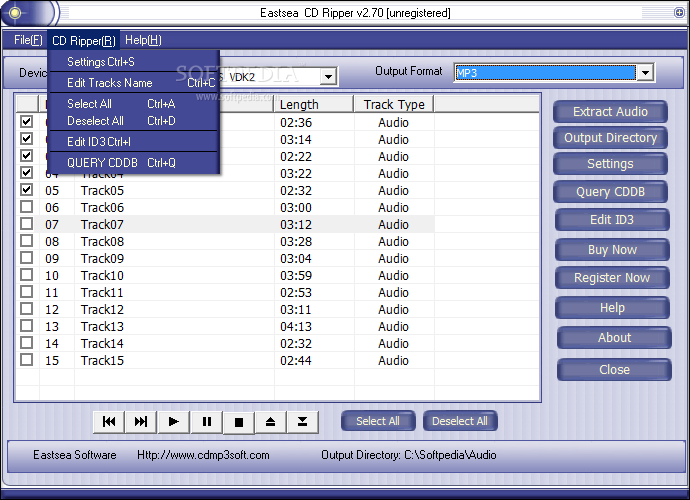This screenshot has width=690, height=500.
Task: Click the next track playback button
Action: click(141, 422)
